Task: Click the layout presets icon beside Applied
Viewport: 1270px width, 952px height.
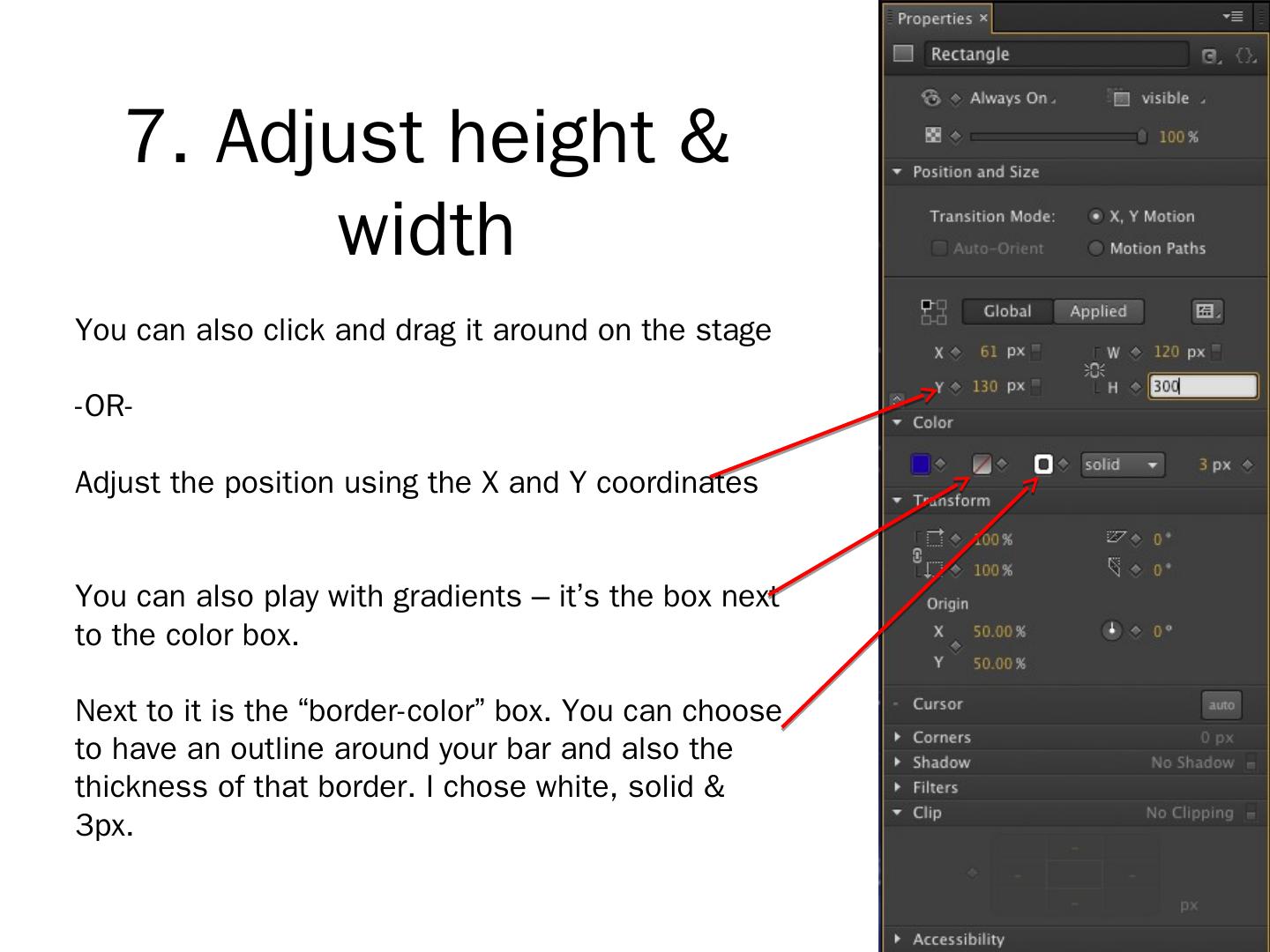Action: click(1206, 311)
